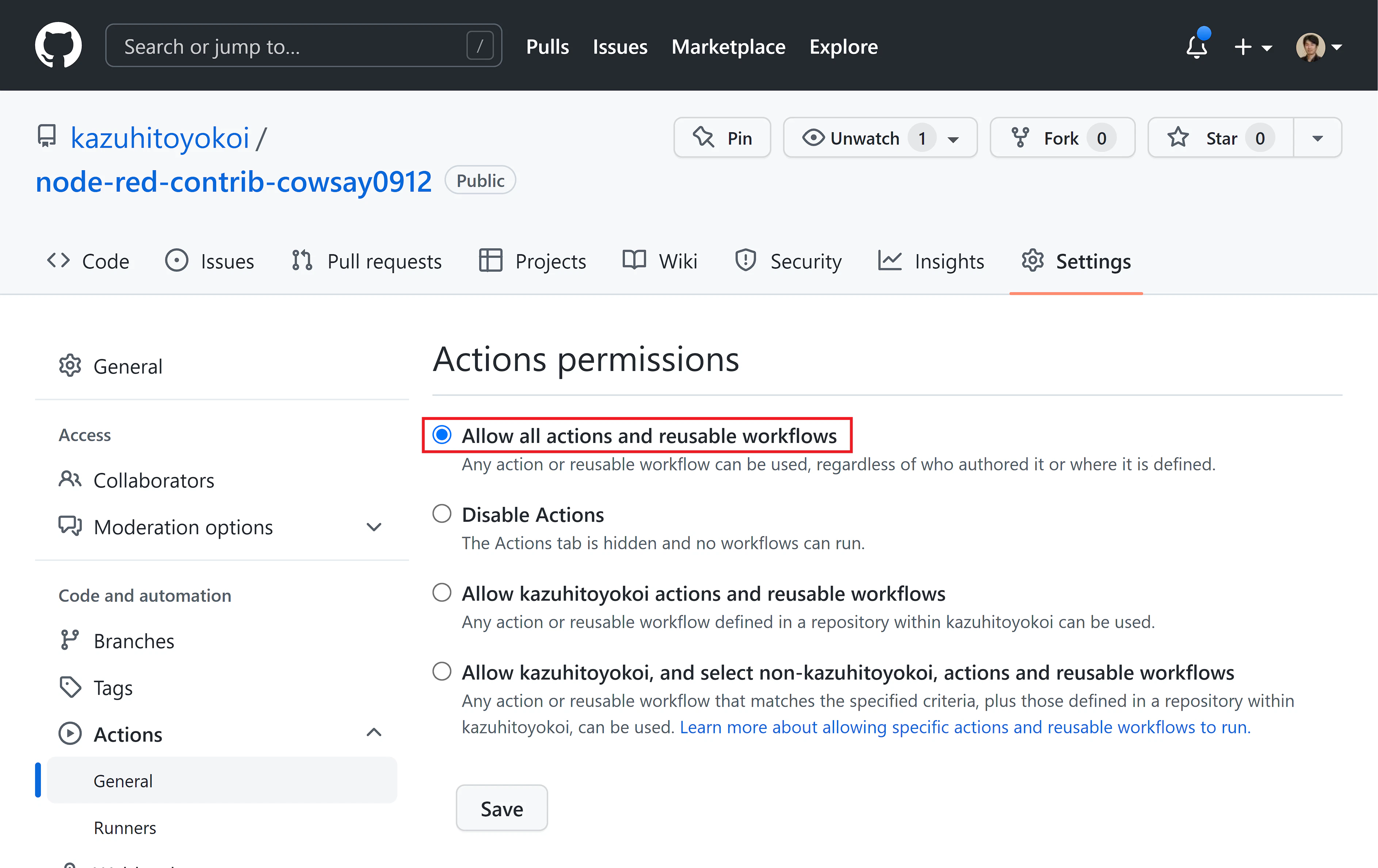Open the Projects tab

532,261
